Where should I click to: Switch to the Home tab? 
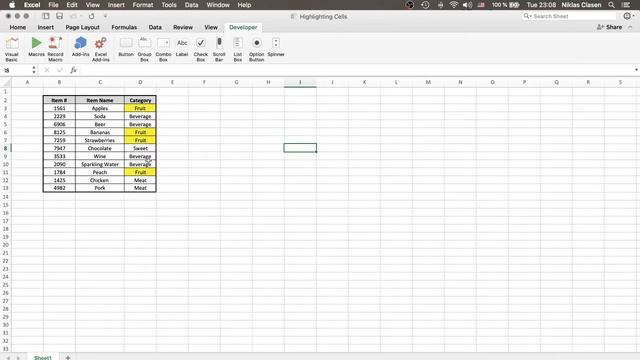click(x=18, y=27)
